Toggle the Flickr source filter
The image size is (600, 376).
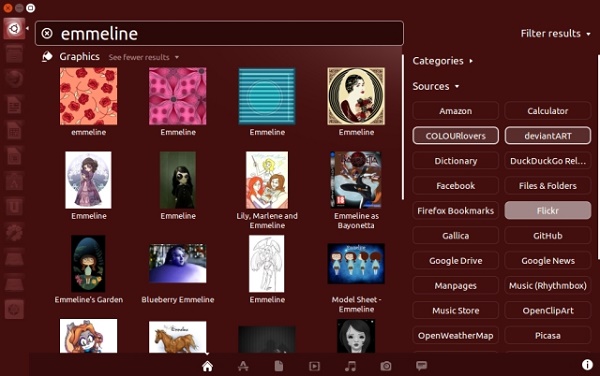tap(548, 210)
